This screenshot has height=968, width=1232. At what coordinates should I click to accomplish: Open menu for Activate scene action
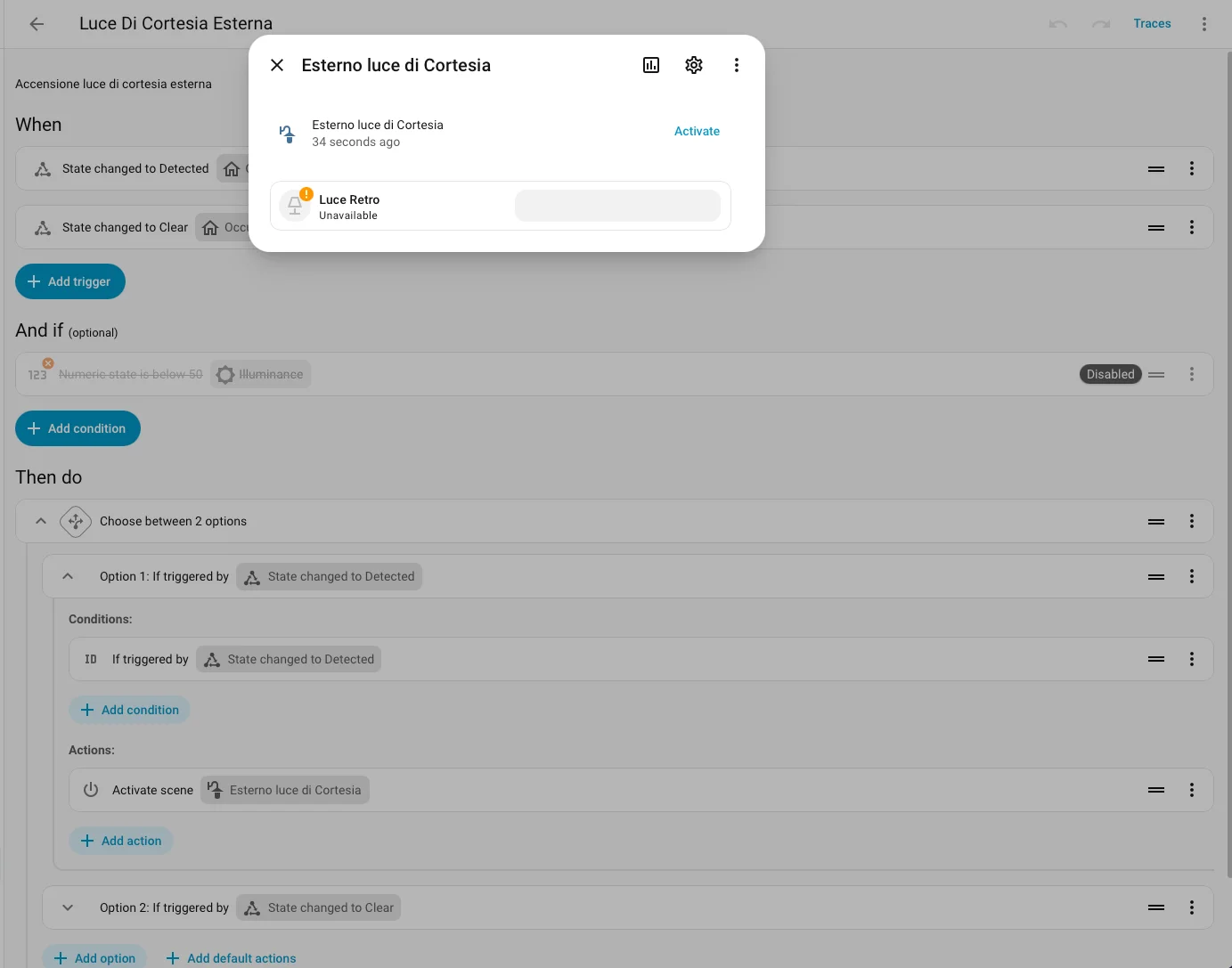(1192, 790)
